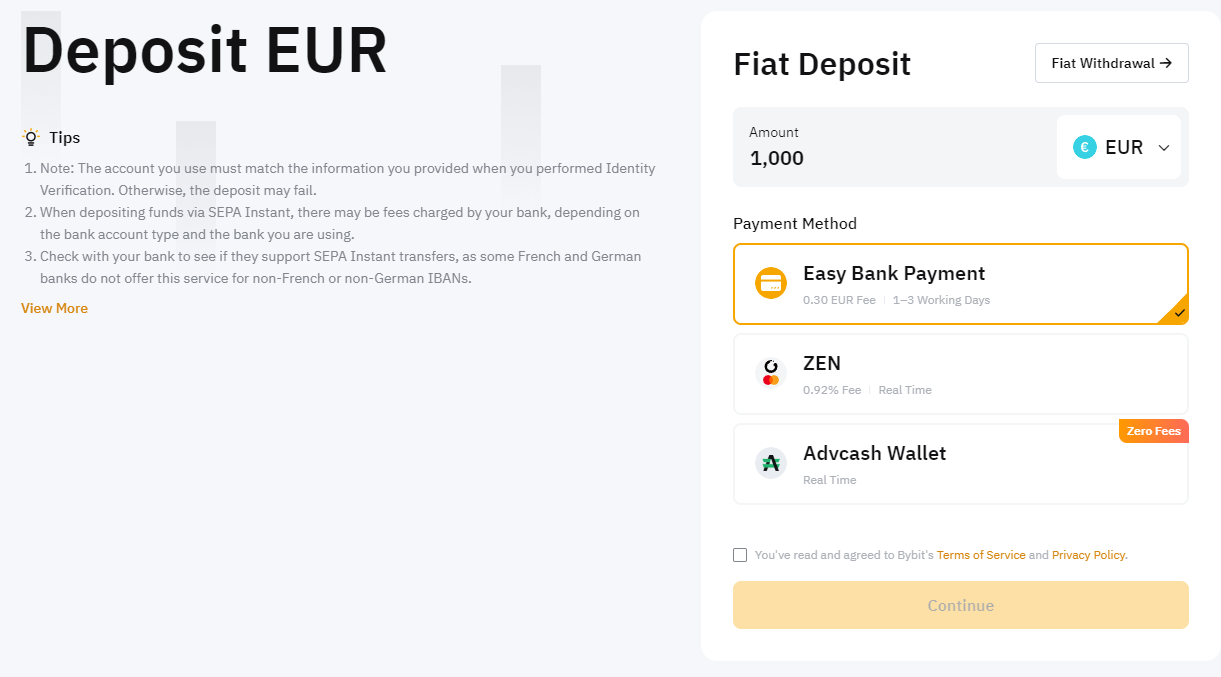Open the Privacy Policy link
The image size is (1221, 677).
pos(1089,555)
